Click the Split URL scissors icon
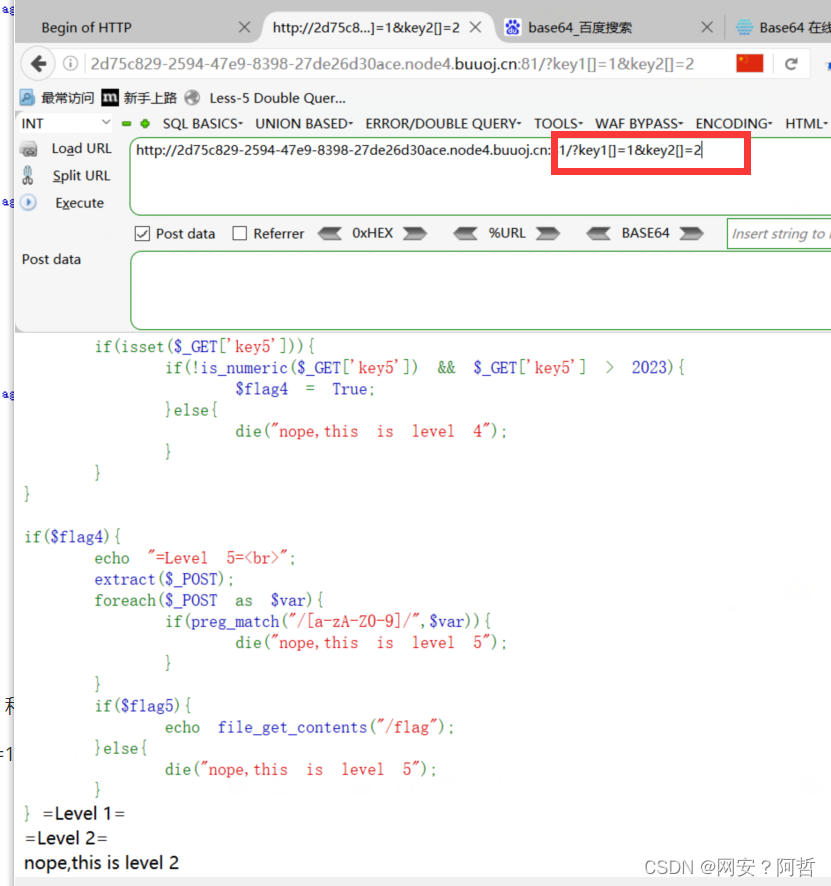The image size is (831, 886). pyautogui.click(x=29, y=175)
